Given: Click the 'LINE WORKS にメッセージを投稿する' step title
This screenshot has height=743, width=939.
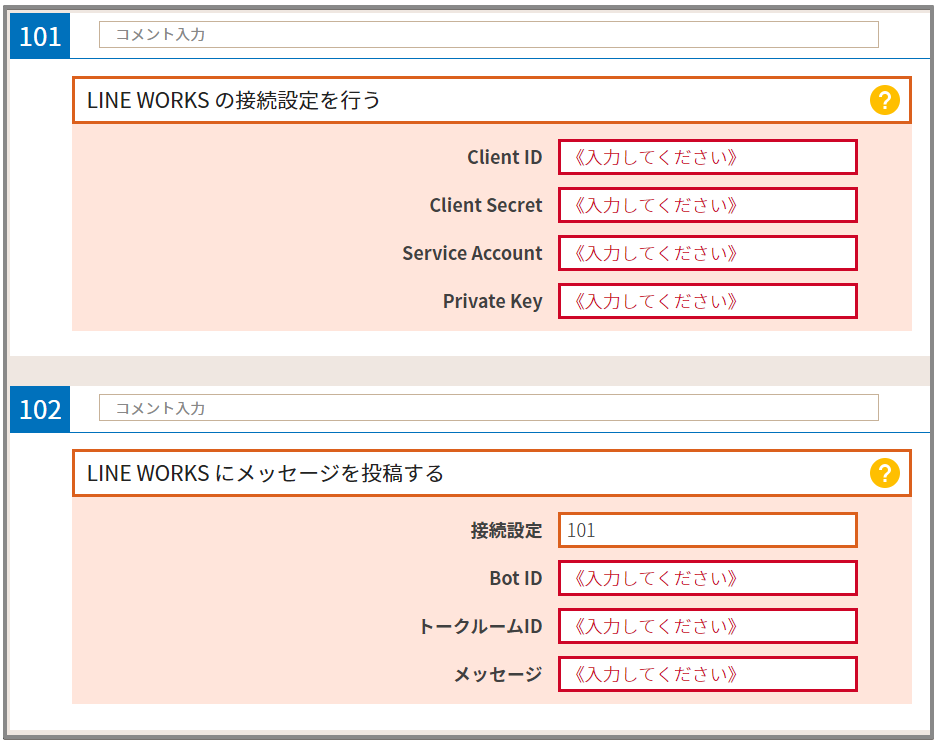Looking at the screenshot, I should tap(265, 473).
